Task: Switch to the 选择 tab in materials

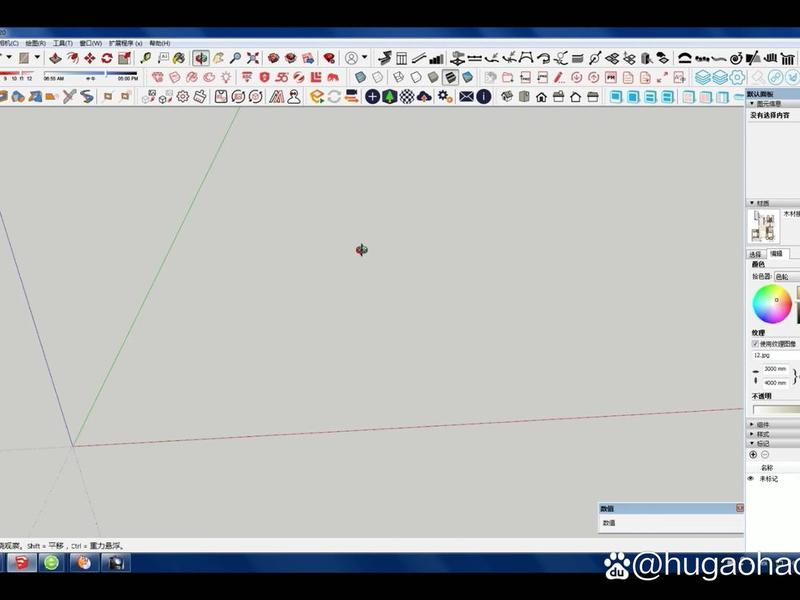Action: (x=755, y=254)
